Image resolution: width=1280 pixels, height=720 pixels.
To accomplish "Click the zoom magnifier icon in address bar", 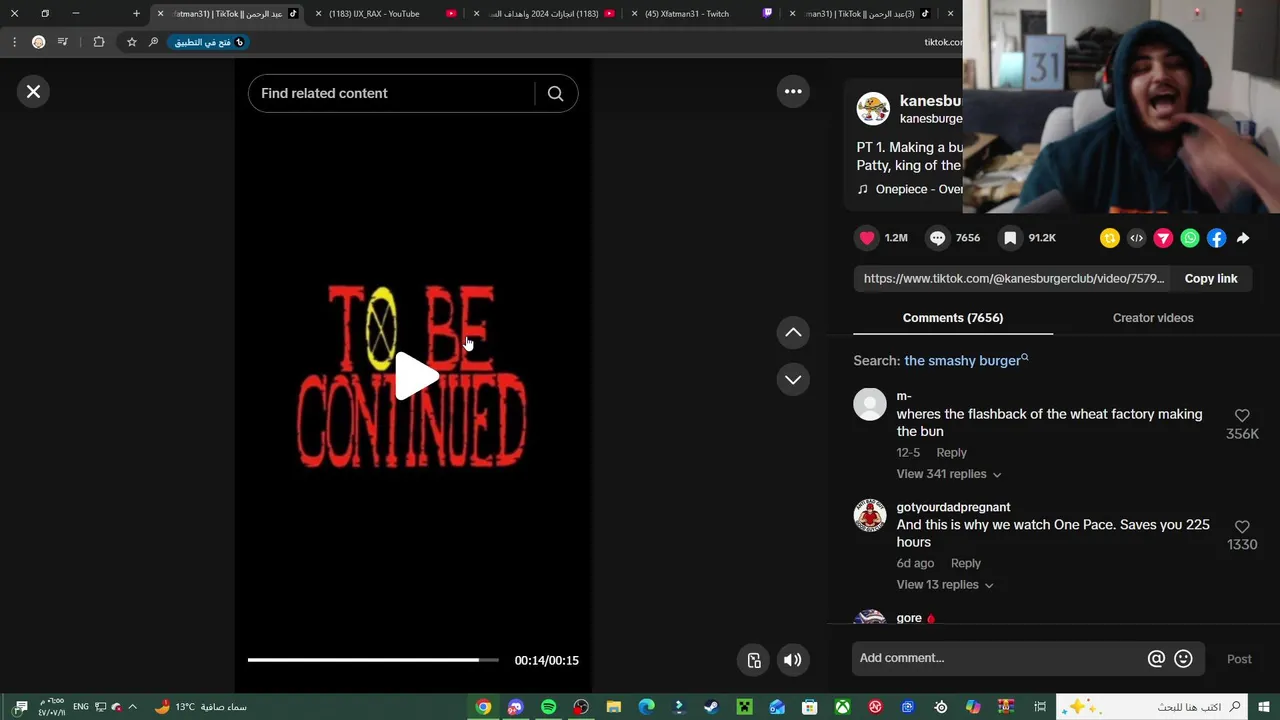I will [153, 42].
